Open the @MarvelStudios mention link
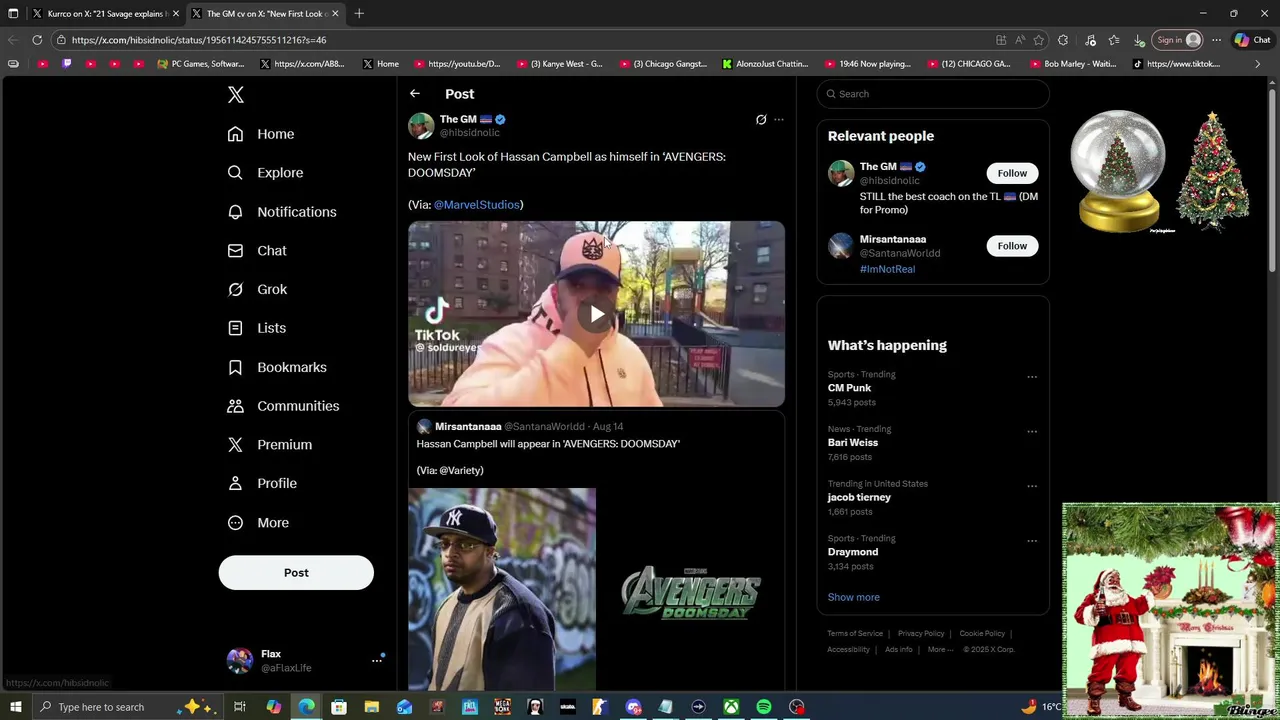 click(x=477, y=205)
